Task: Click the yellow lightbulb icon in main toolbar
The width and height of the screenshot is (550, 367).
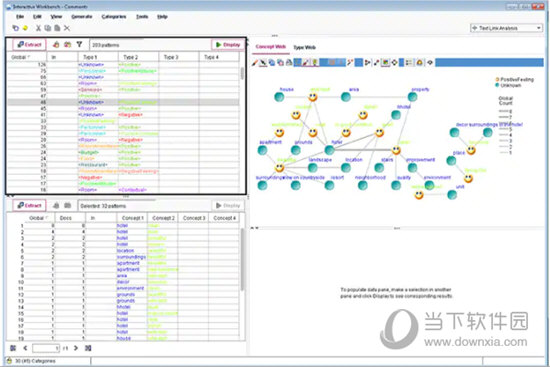Action: (25, 28)
